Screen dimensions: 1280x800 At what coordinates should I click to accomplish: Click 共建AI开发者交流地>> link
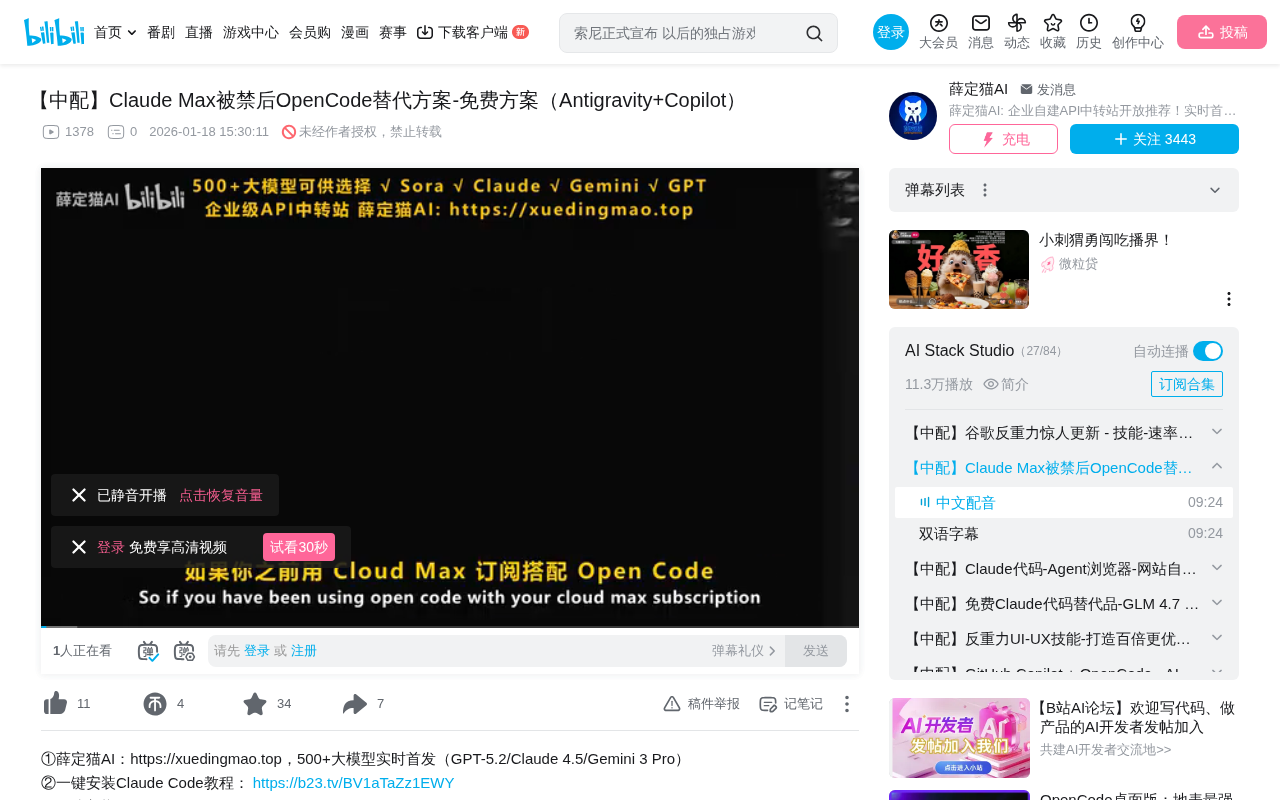(x=1106, y=749)
